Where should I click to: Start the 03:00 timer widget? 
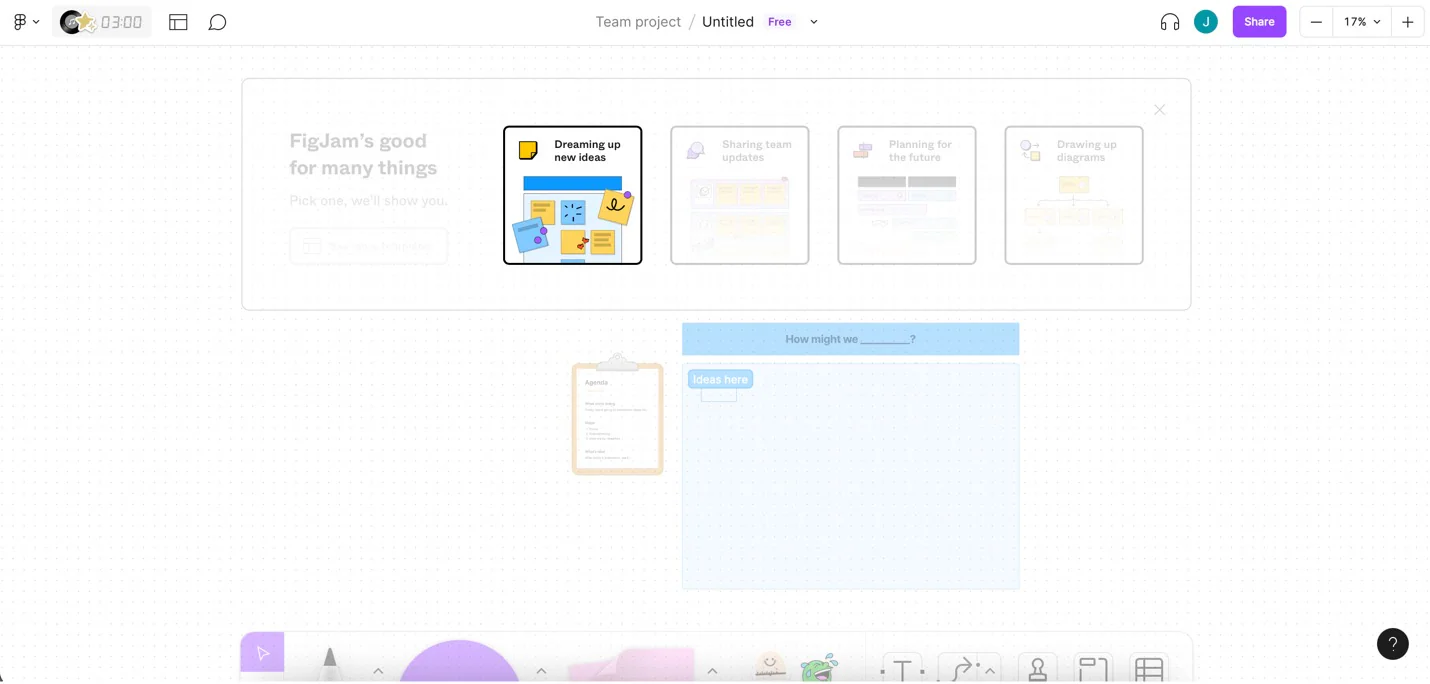(x=102, y=22)
